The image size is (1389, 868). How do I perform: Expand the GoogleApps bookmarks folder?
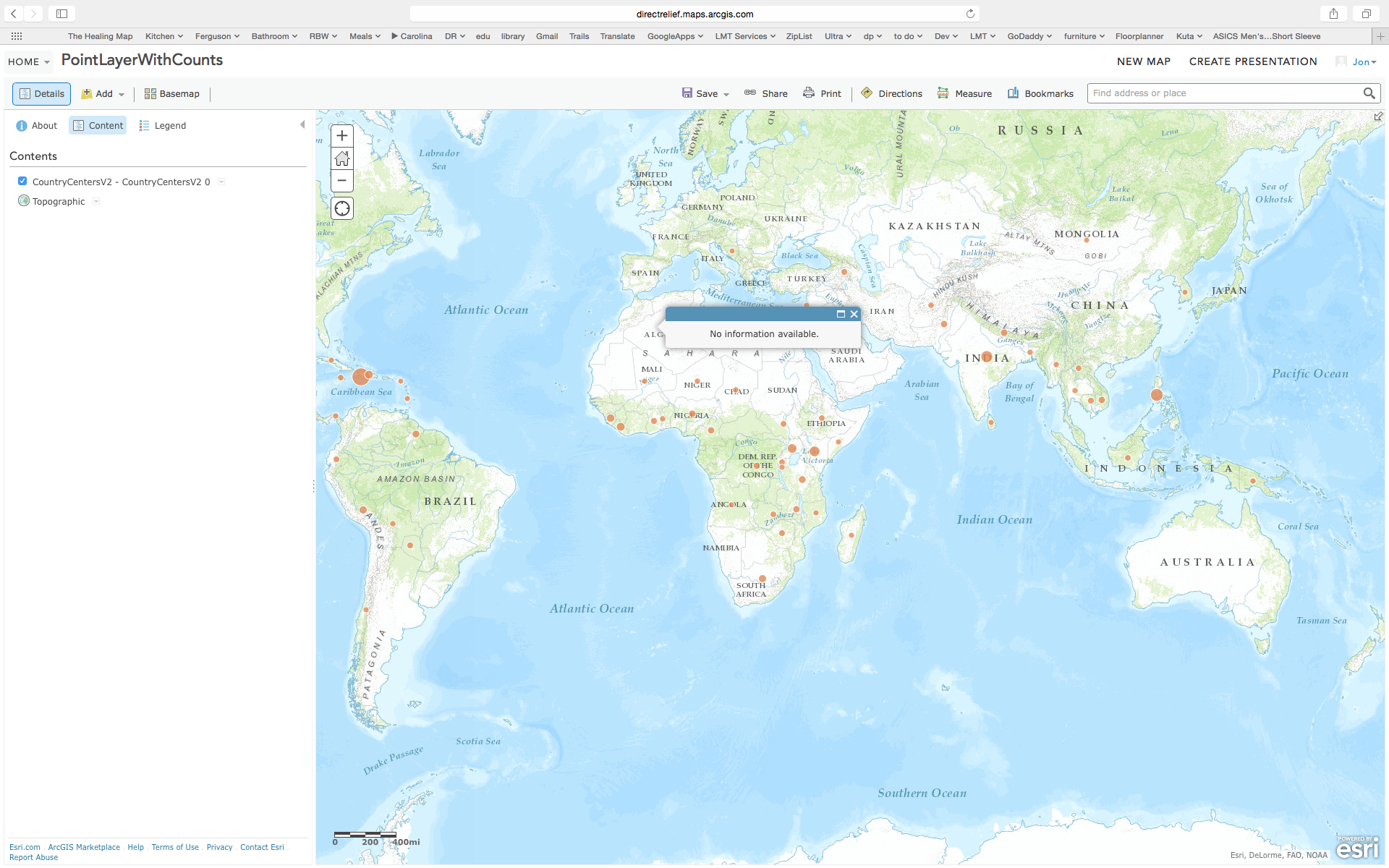pyautogui.click(x=675, y=36)
